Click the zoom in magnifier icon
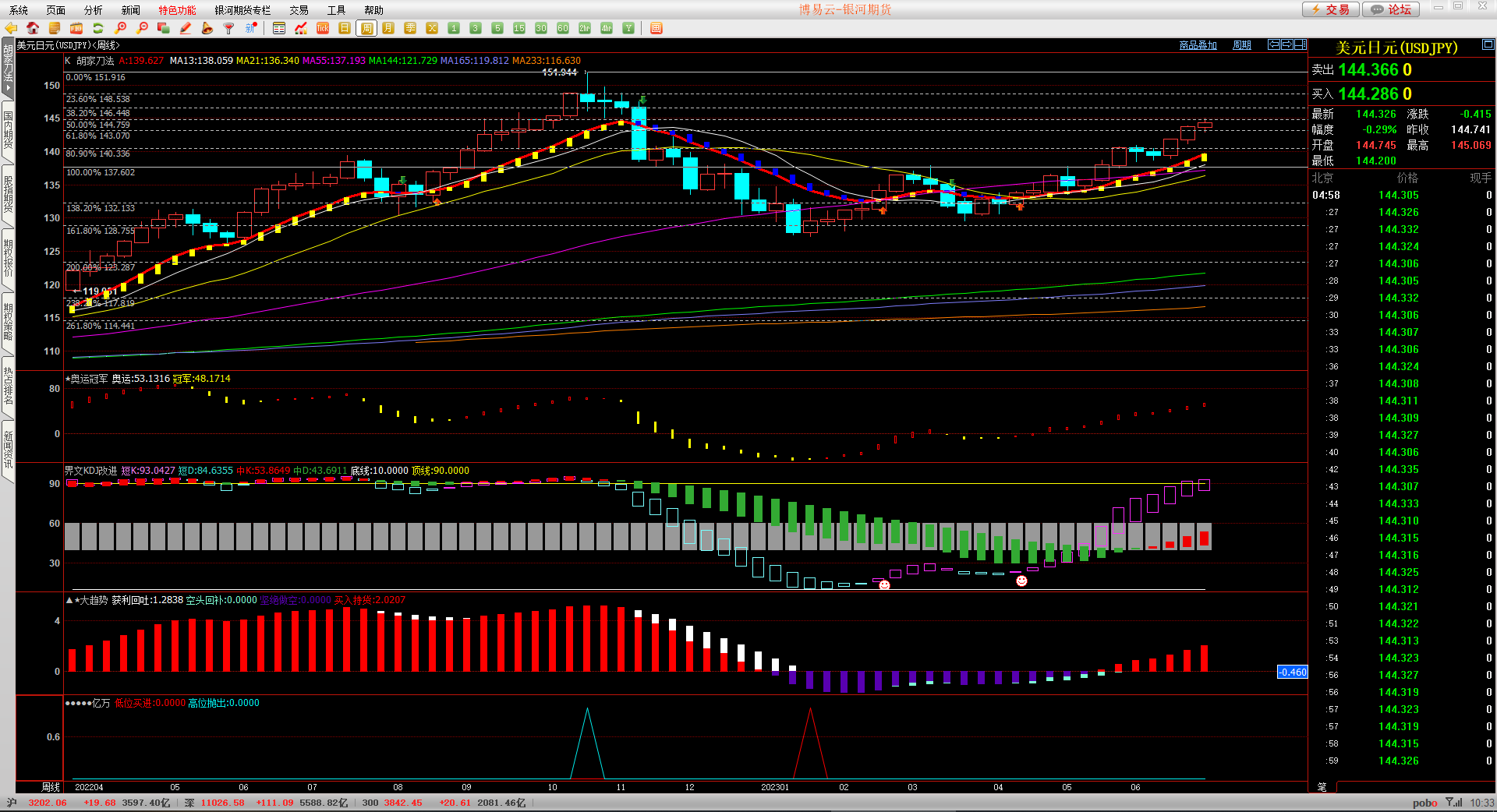 (121, 28)
